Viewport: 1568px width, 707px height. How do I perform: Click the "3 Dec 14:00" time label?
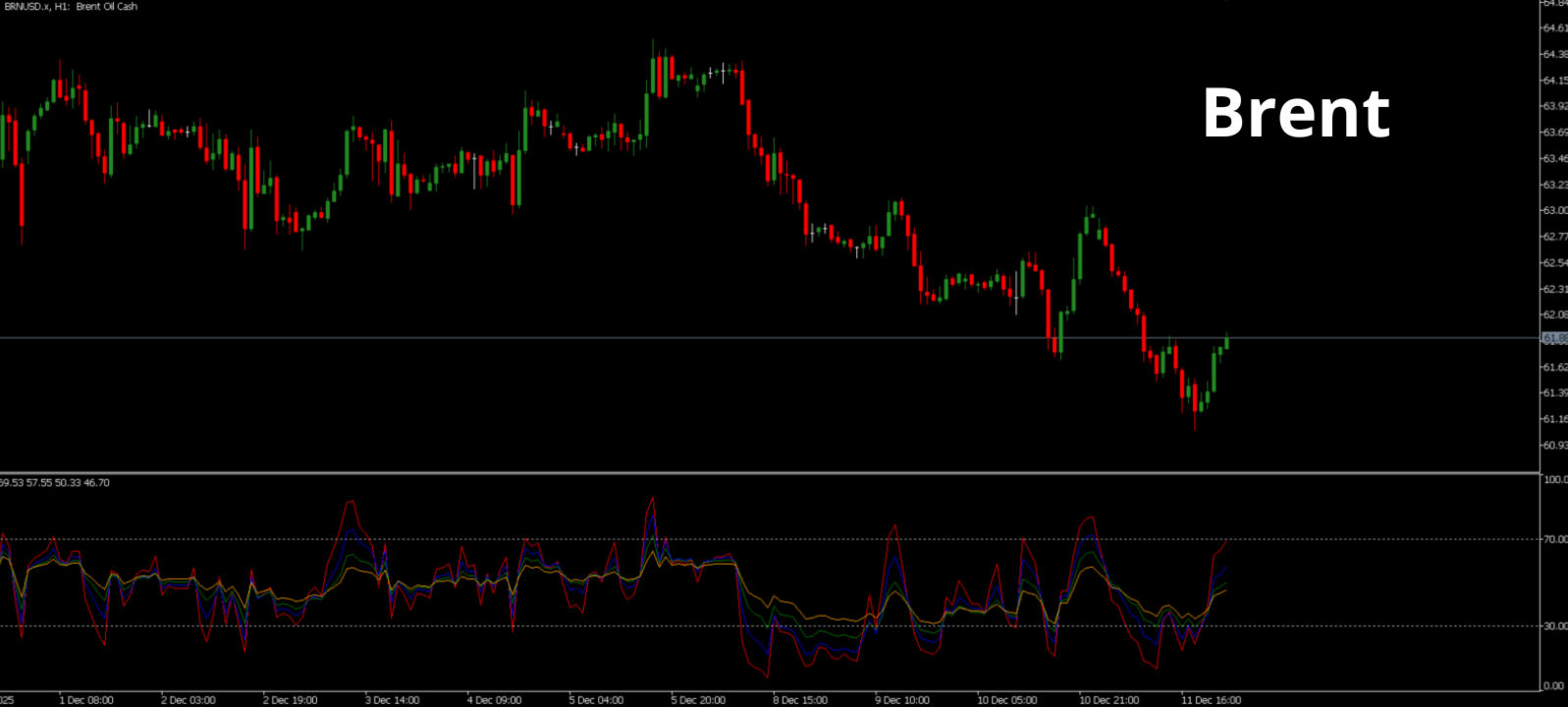click(x=393, y=700)
